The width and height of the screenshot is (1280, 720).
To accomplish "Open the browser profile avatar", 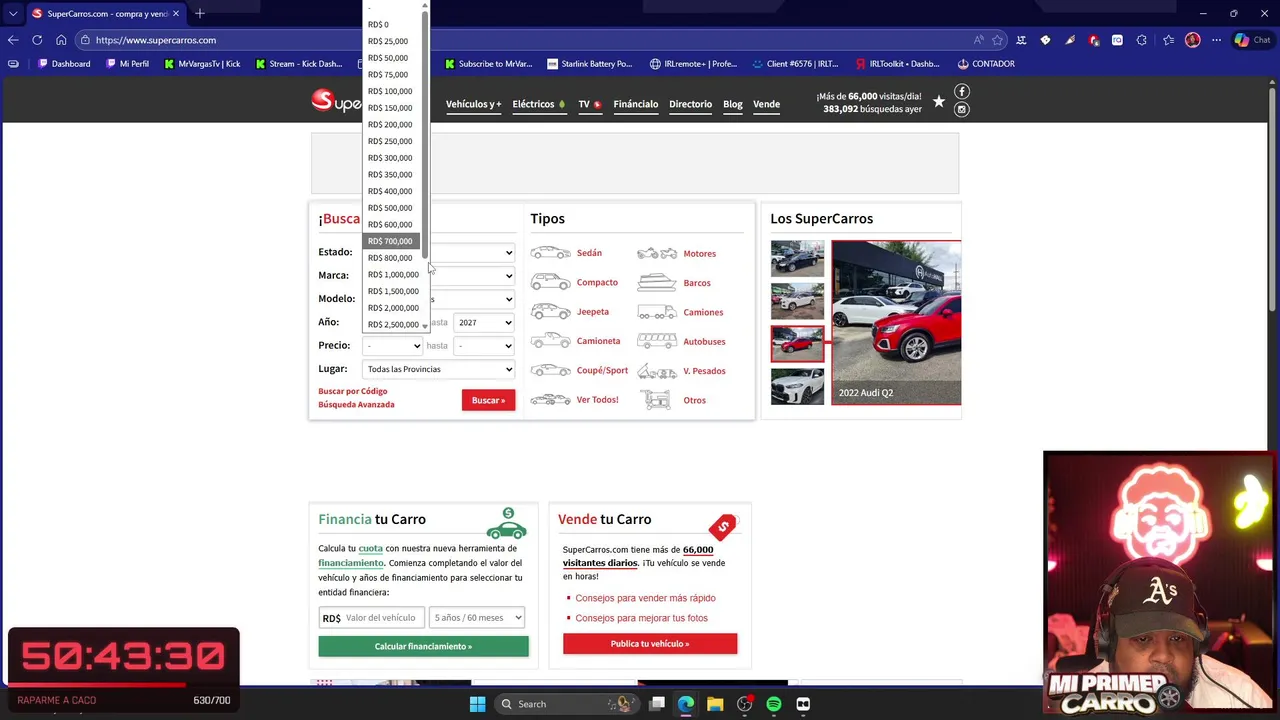I will (1192, 40).
